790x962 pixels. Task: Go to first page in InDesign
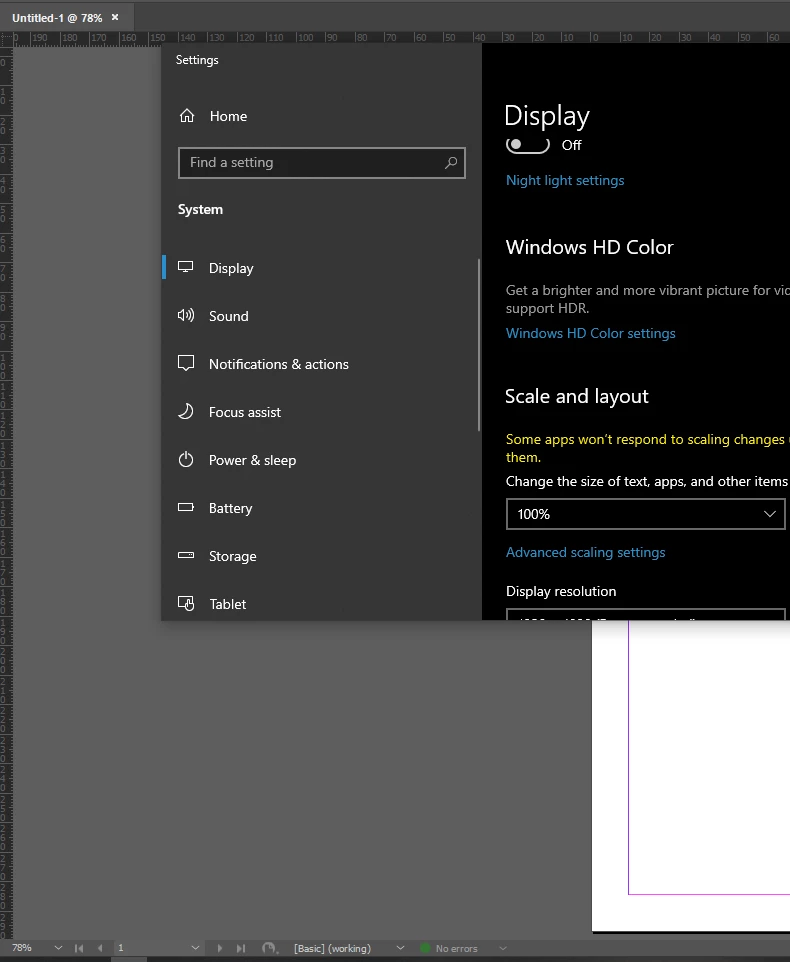click(79, 948)
